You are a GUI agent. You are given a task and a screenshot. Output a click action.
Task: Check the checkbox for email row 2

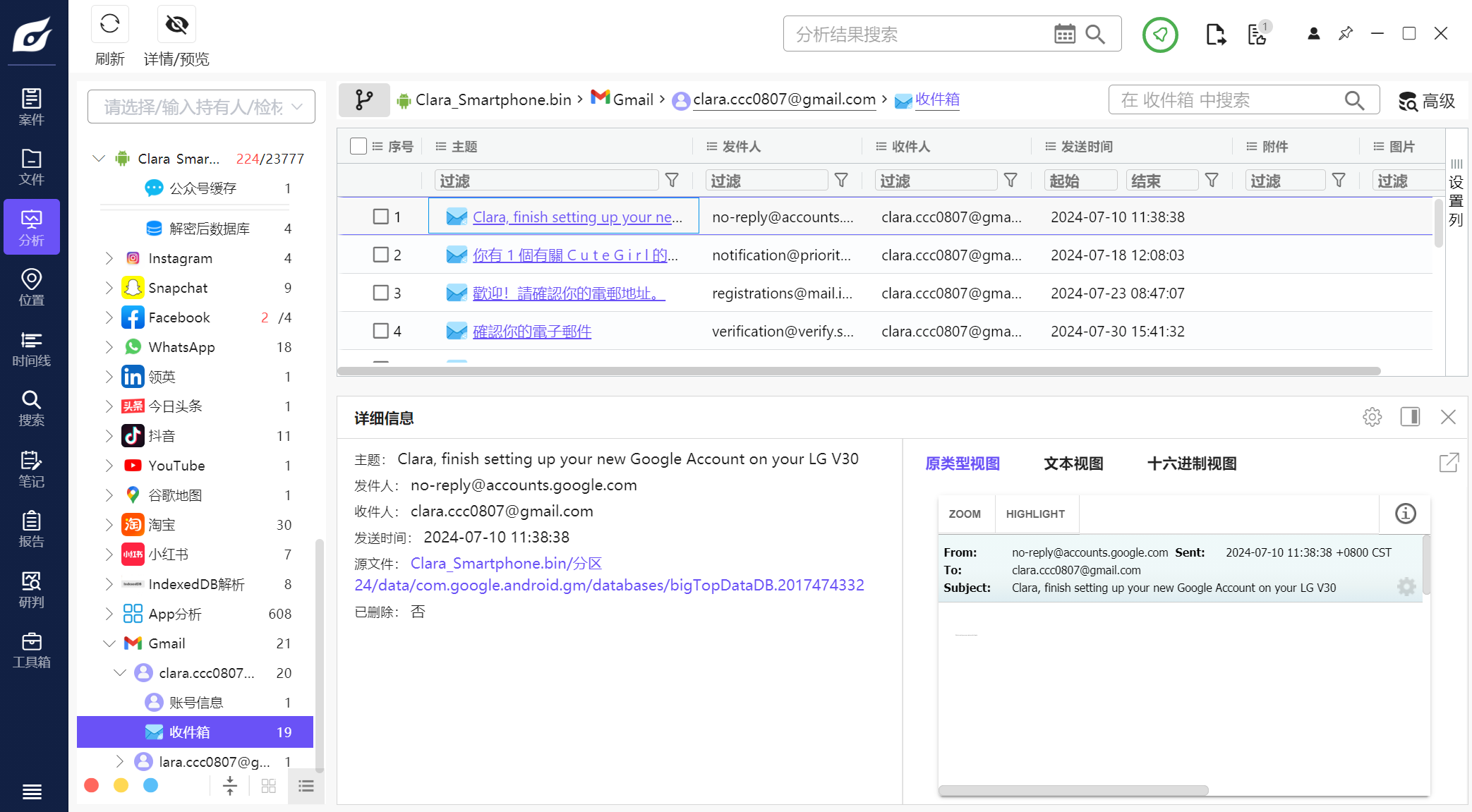(x=381, y=255)
